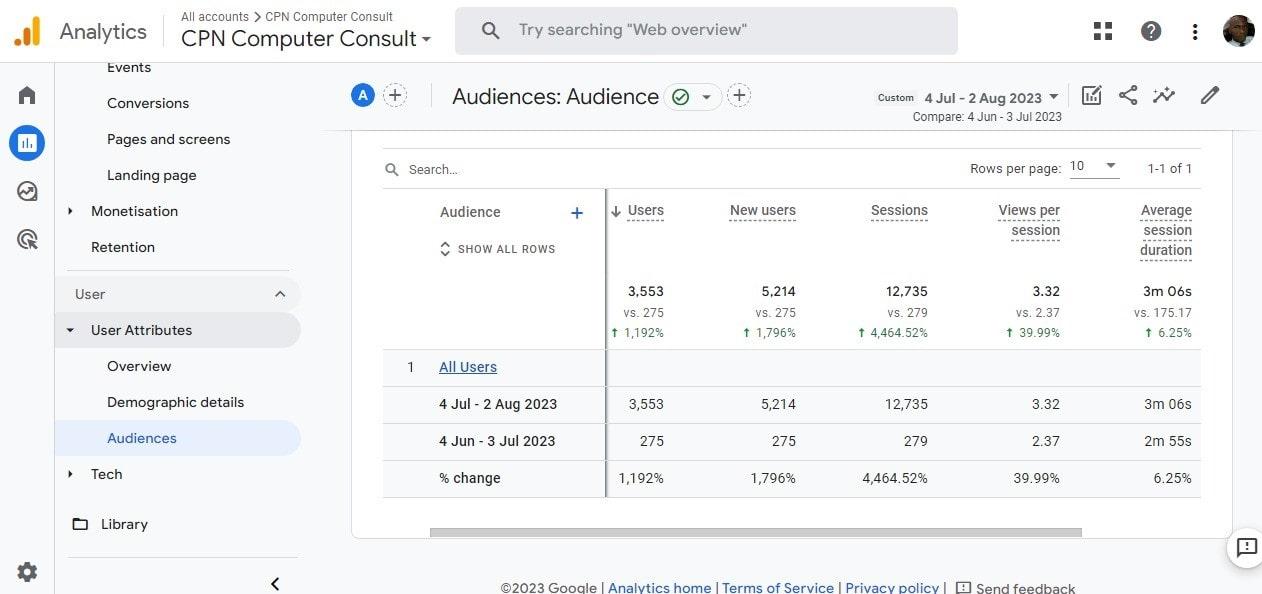Open the Google apps grid icon
This screenshot has width=1262, height=594.
pos(1103,31)
